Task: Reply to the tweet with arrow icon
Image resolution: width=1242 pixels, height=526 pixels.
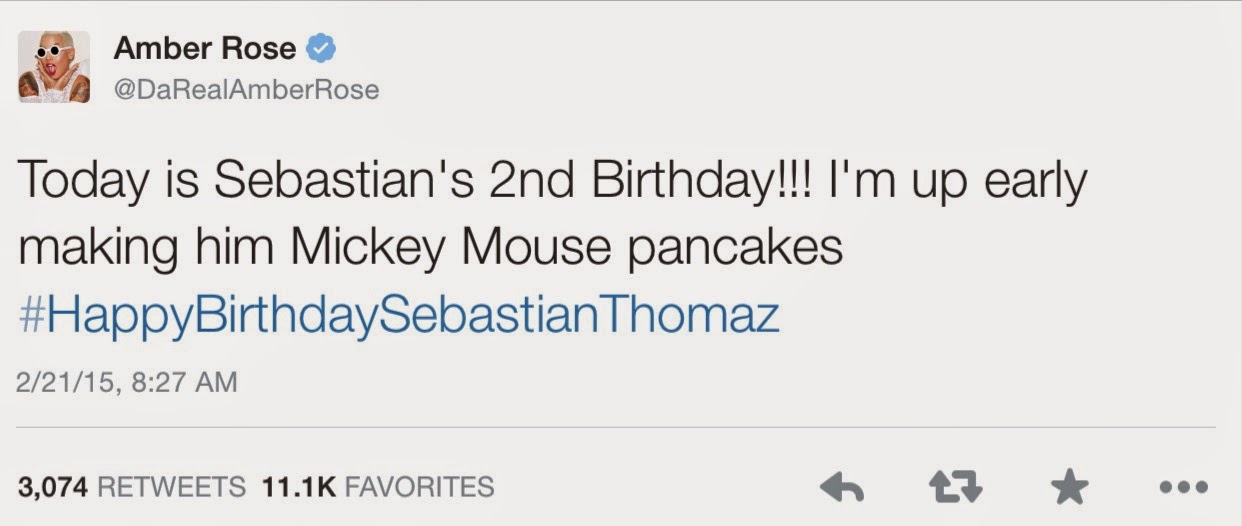Action: pos(841,488)
